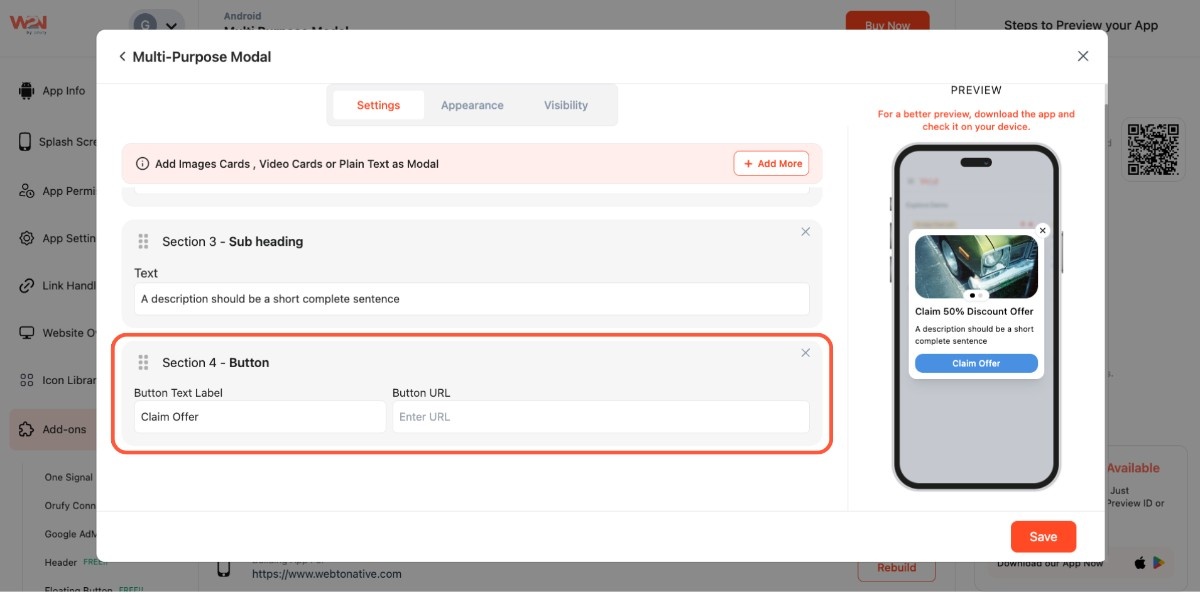Click the Add-ons puzzle icon in sidebar

pyautogui.click(x=26, y=429)
